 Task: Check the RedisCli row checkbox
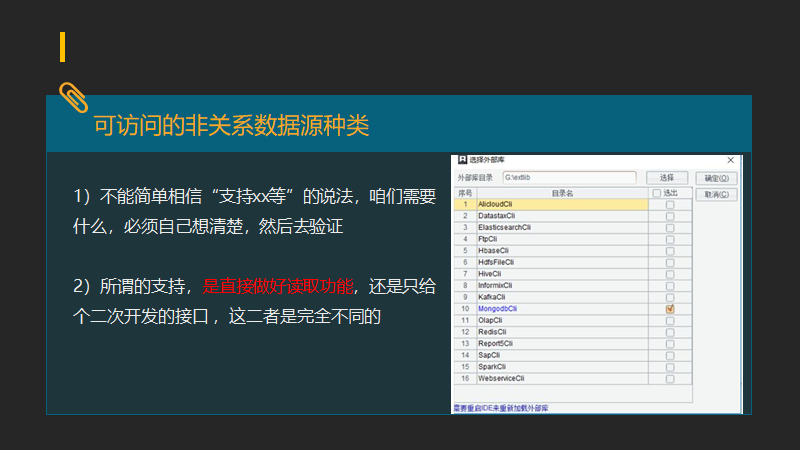tap(670, 332)
